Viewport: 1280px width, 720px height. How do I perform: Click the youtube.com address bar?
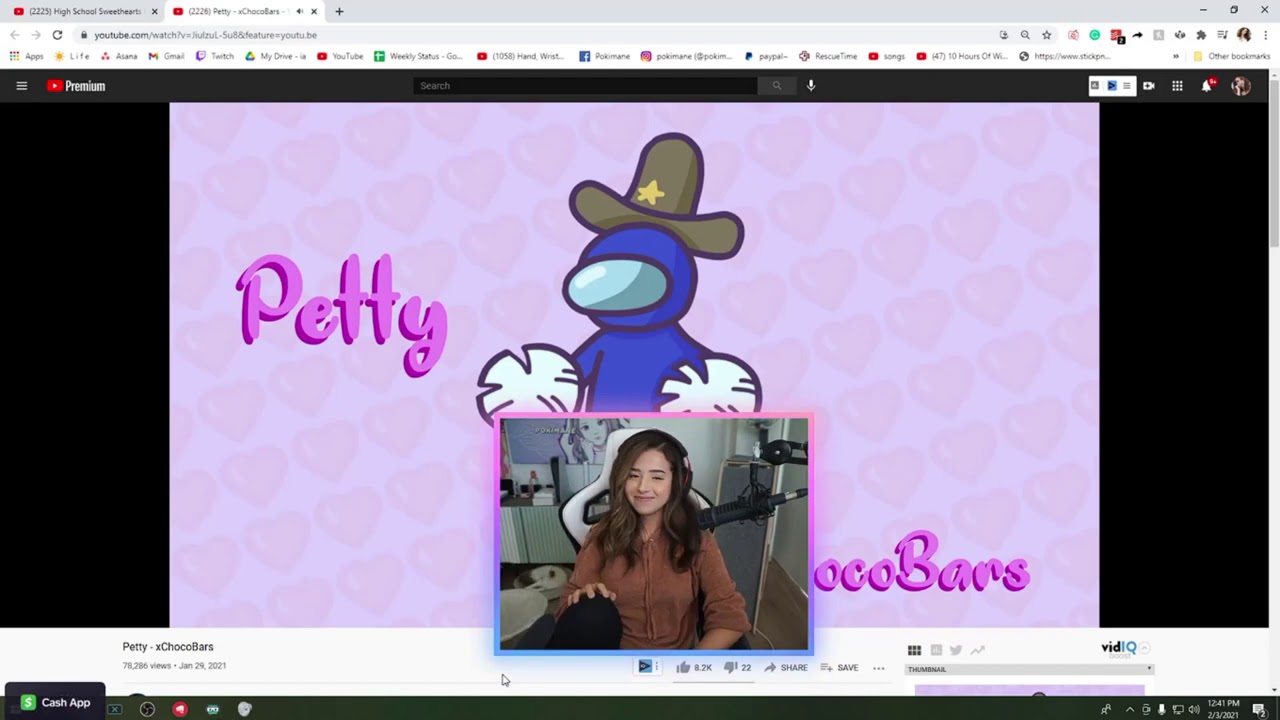[540, 35]
